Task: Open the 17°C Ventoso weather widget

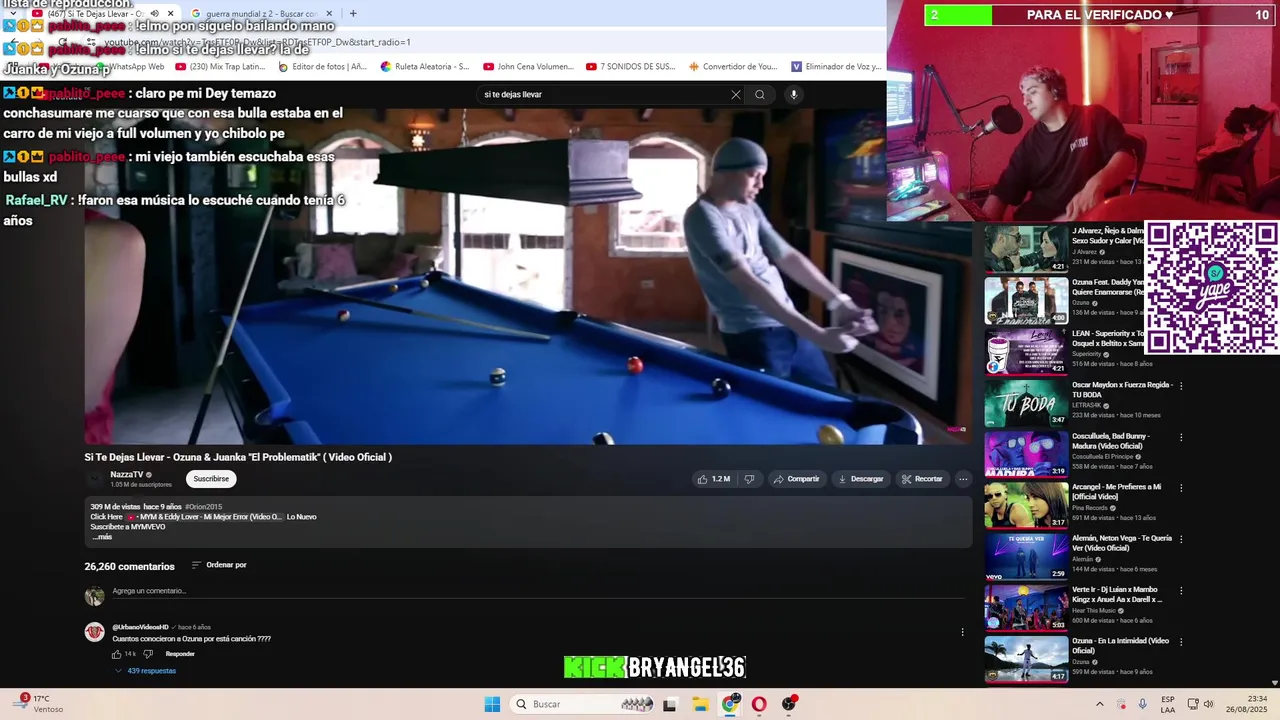Action: coord(40,704)
